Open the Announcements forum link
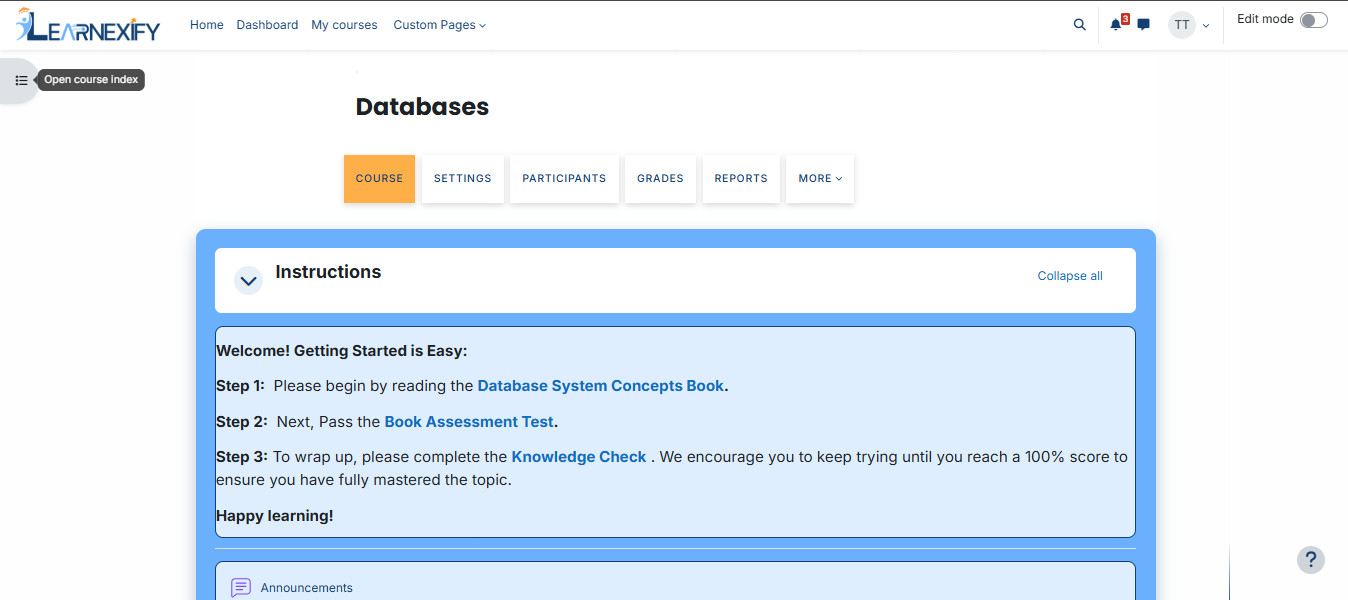The height and width of the screenshot is (600, 1348). (307, 588)
